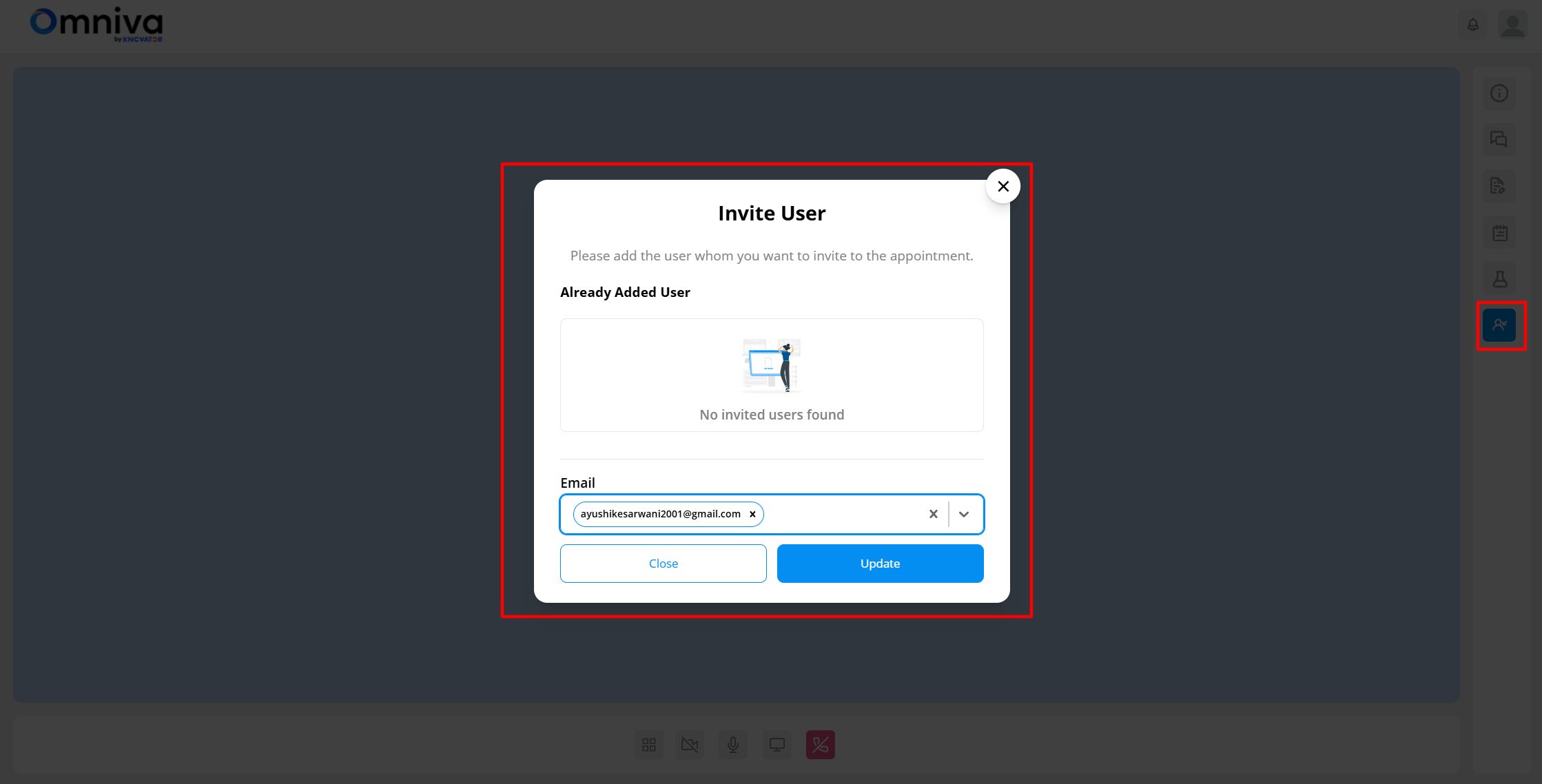Open the notes document edit icon
The width and height of the screenshot is (1542, 784).
tap(1499, 186)
